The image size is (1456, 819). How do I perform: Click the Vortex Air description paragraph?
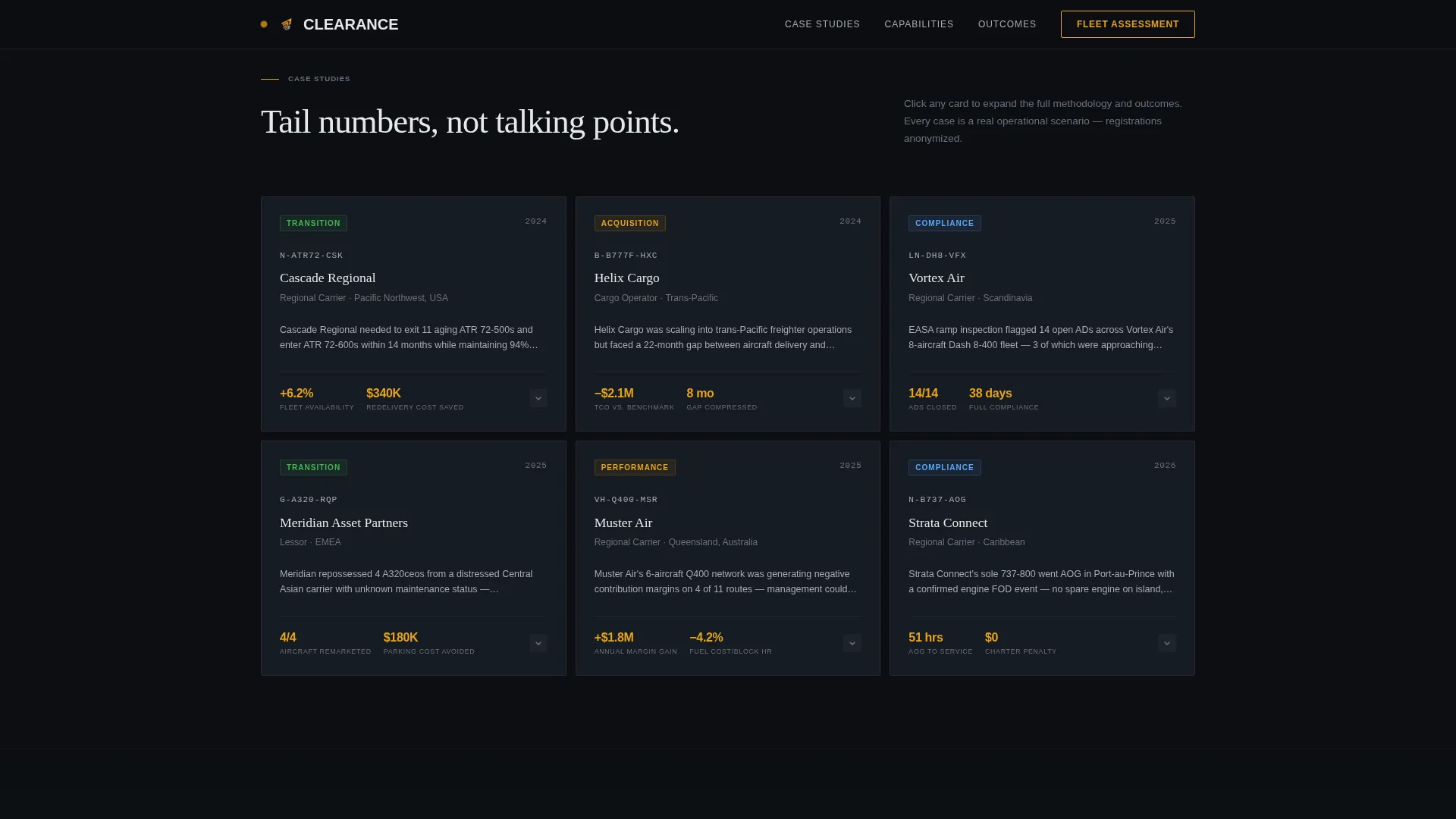point(1041,337)
